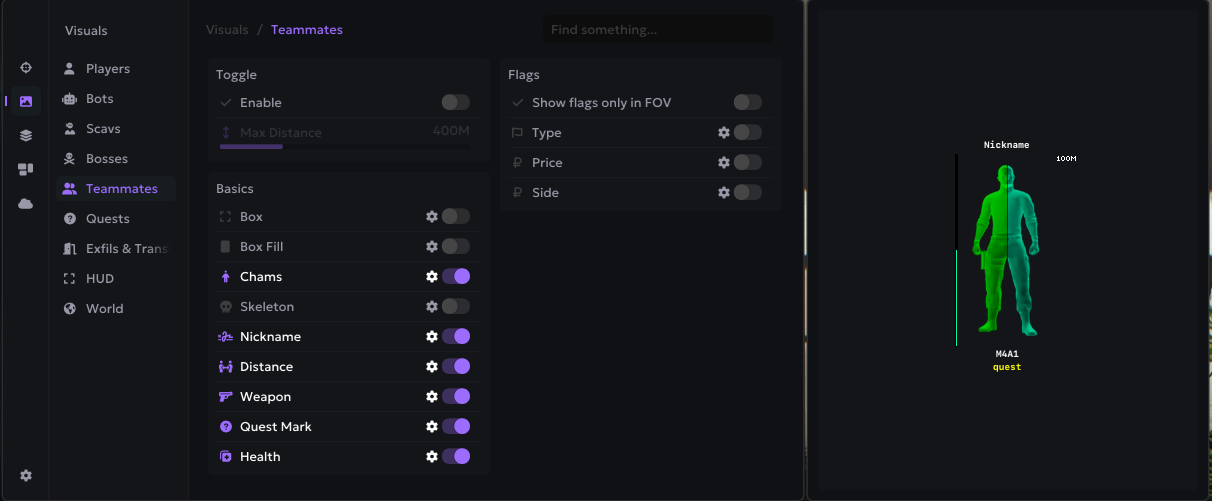1212x501 pixels.
Task: Disable the Nickname toggle
Action: 455,337
